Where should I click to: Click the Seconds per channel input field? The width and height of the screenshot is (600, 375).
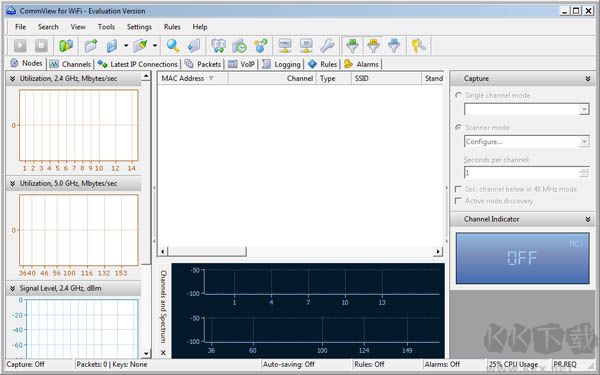point(522,173)
